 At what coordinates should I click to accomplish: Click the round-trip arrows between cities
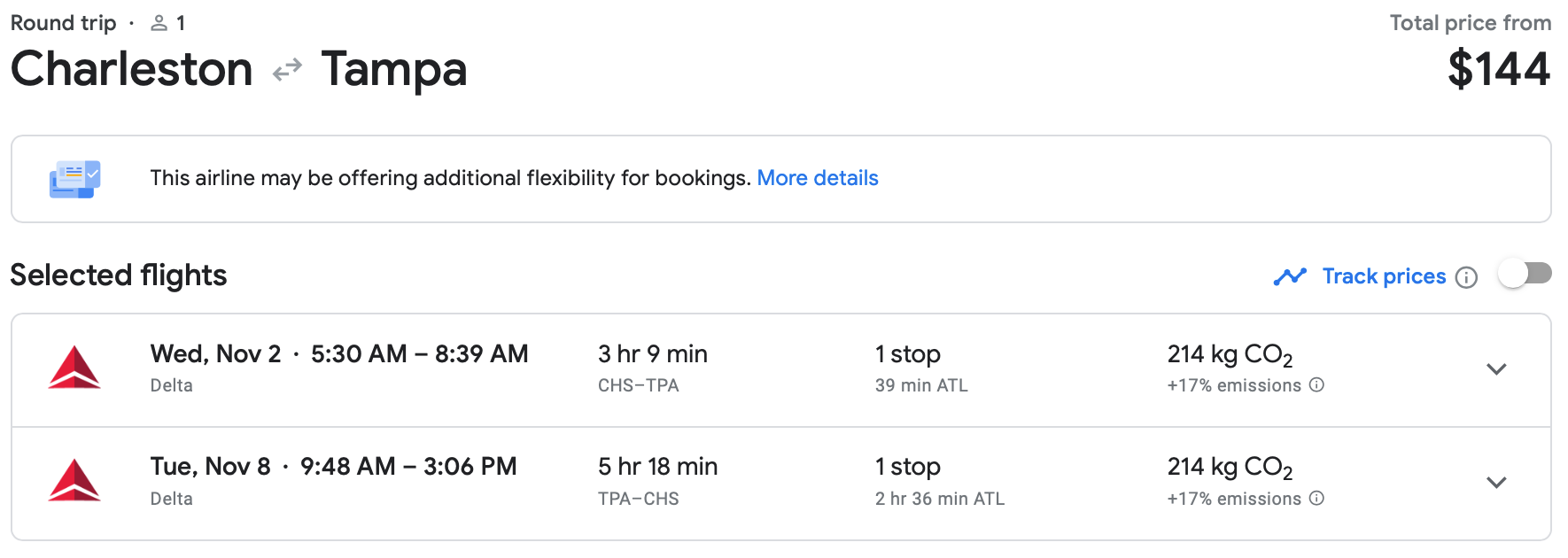(287, 70)
